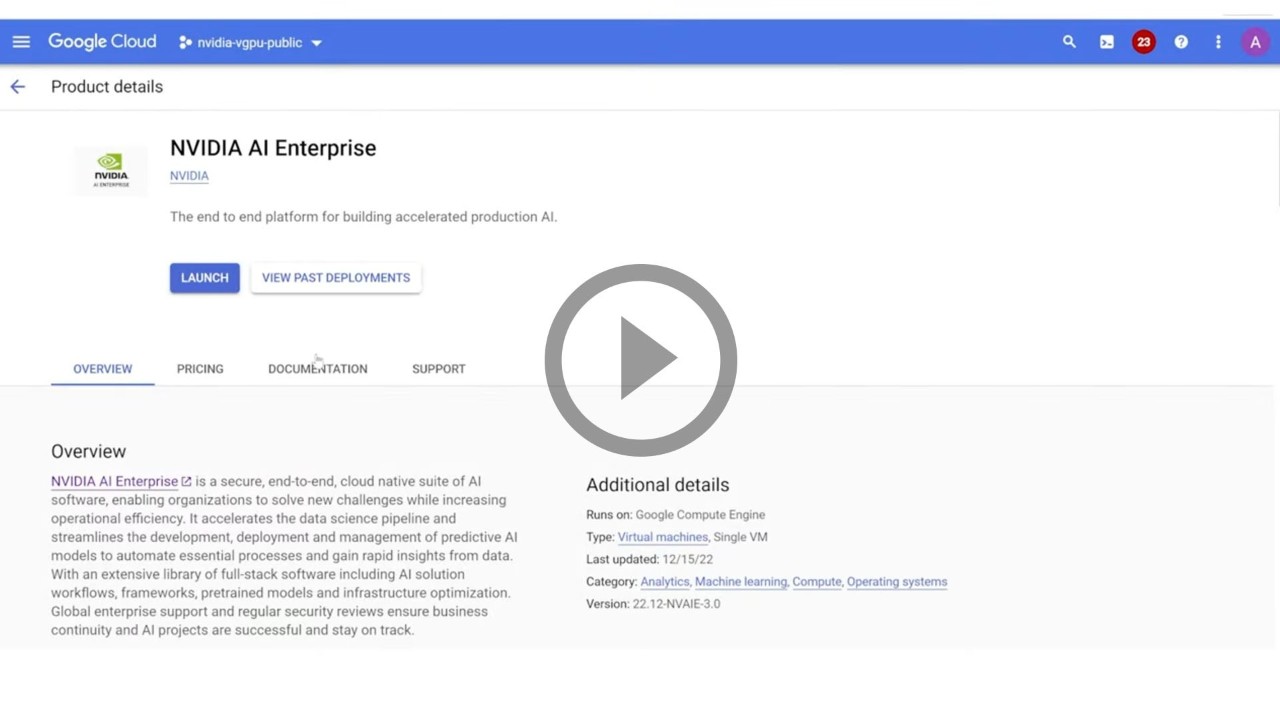Follow the NVIDIA publisher link
This screenshot has width=1280, height=720.
pyautogui.click(x=189, y=175)
